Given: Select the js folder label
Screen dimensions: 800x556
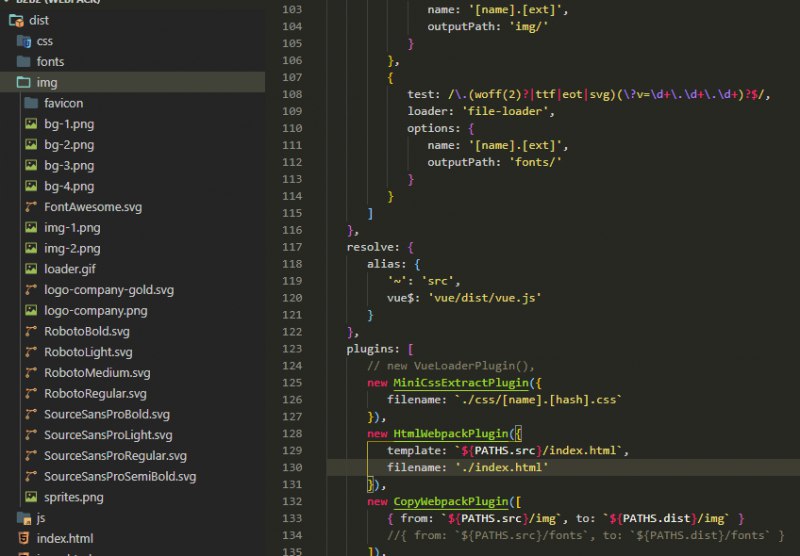Looking at the screenshot, I should (x=41, y=518).
